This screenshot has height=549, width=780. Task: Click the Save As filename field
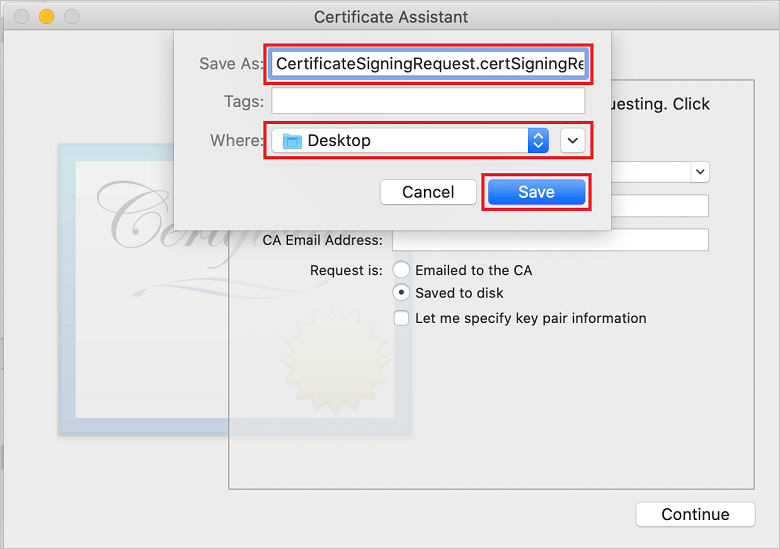(x=428, y=64)
